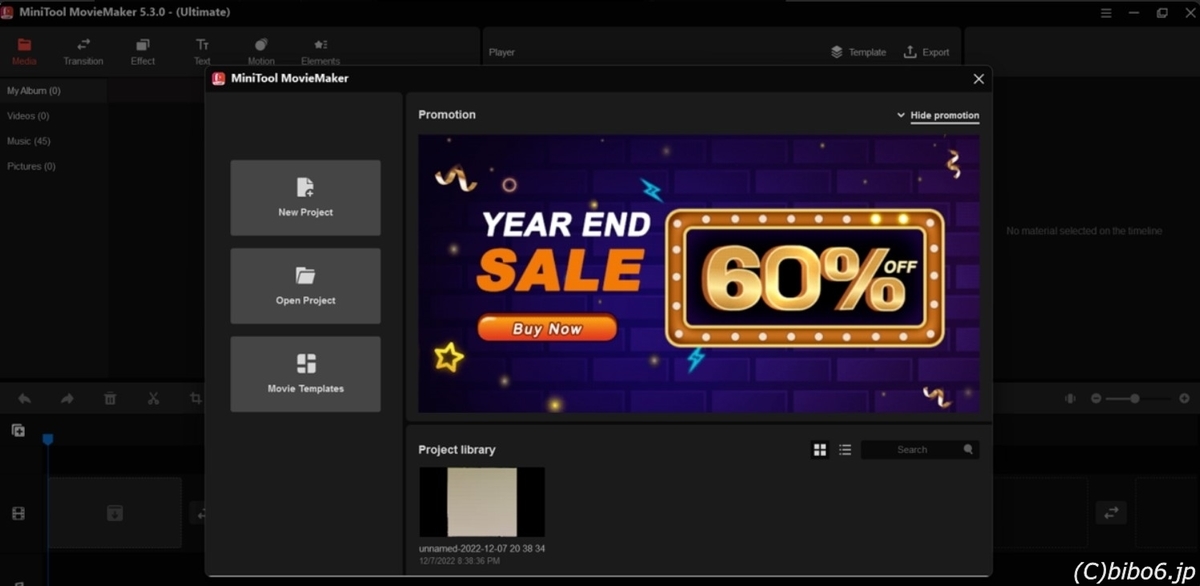
Task: Click the transition swap icon right of timeline
Action: 1110,512
